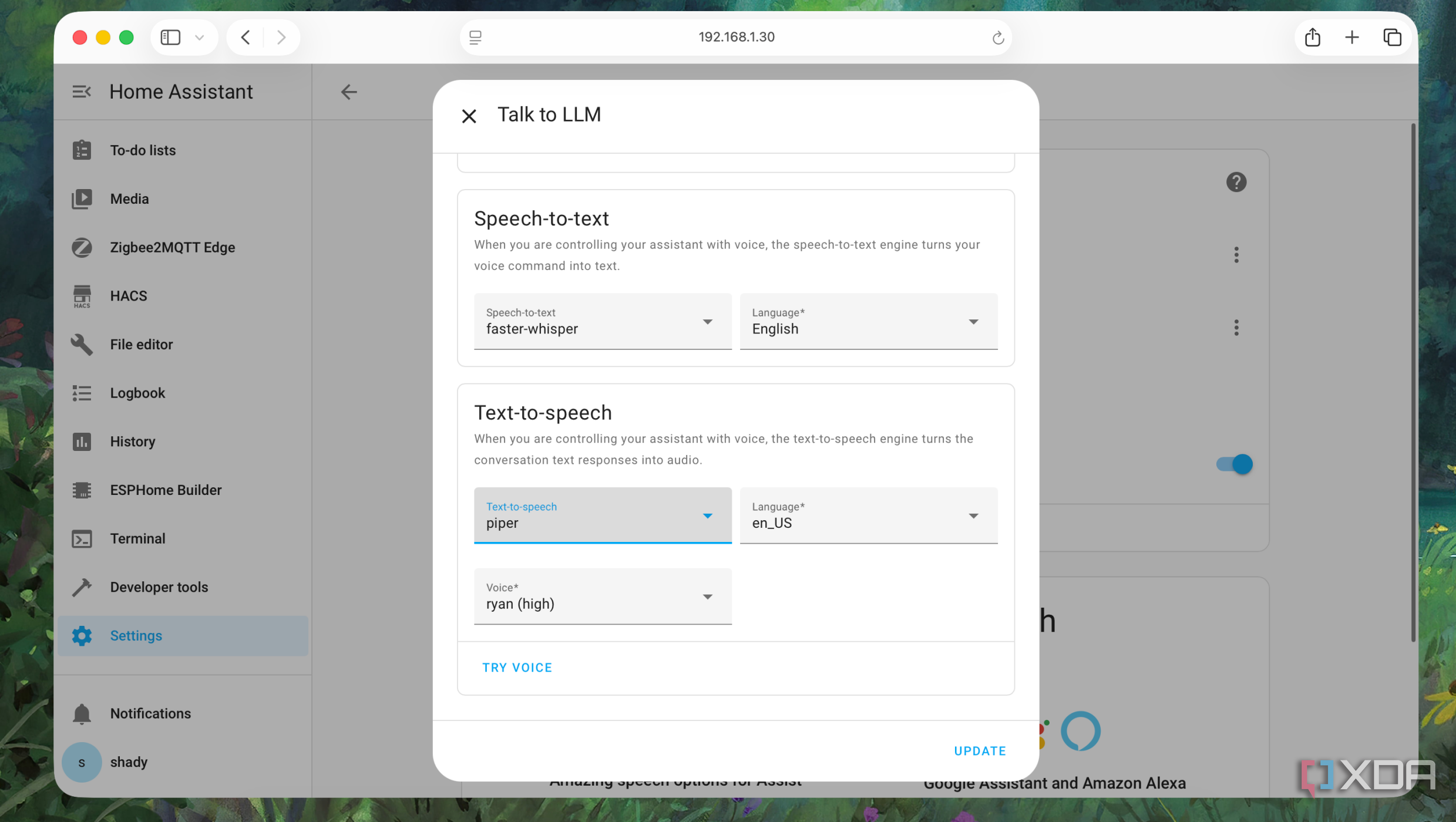Toggle Safari sidebar button
The height and width of the screenshot is (822, 1456).
[170, 38]
